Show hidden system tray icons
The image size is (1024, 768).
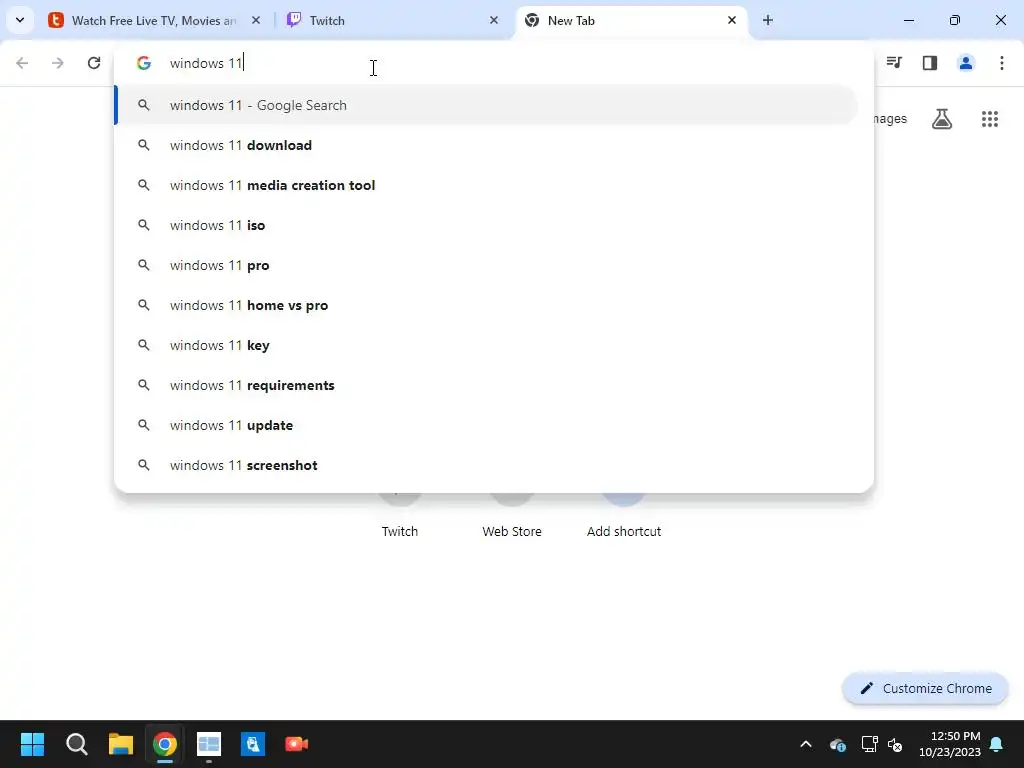point(806,744)
